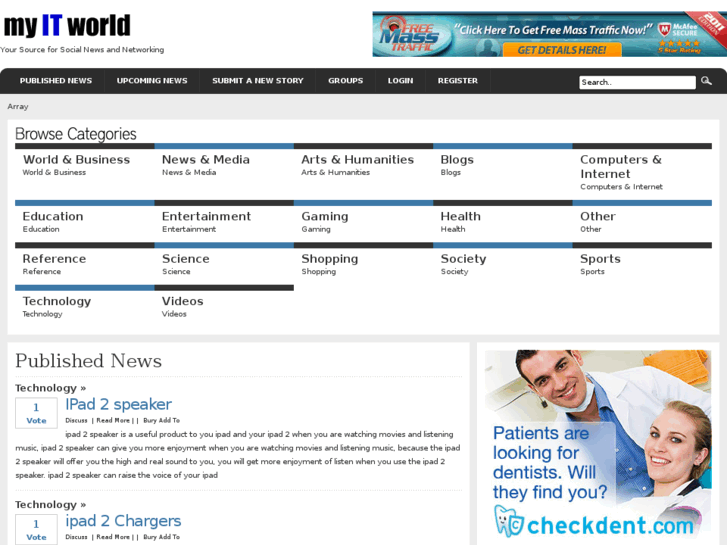This screenshot has height=545, width=727.
Task: Go to Upcoming News menu item
Action: coord(152,81)
